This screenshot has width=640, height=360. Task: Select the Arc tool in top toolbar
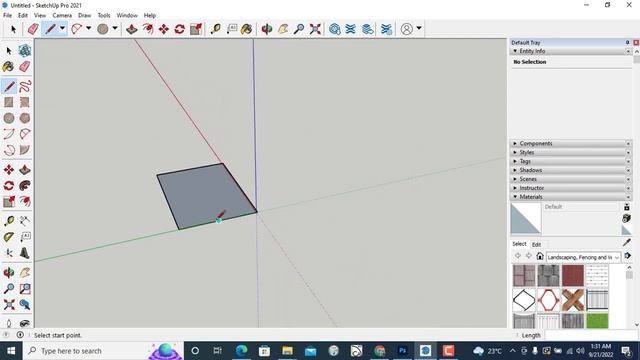76,29
